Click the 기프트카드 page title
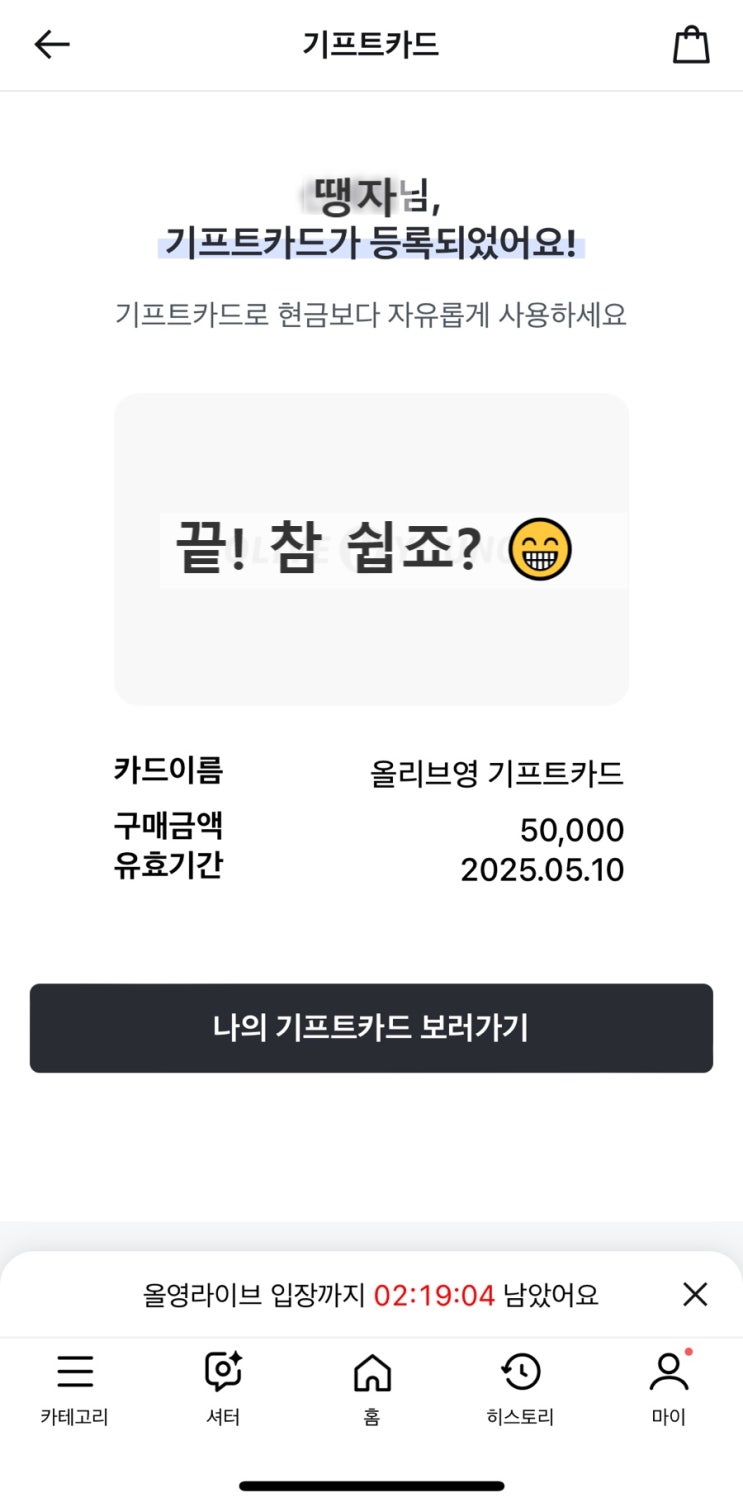The height and width of the screenshot is (1507, 743). click(x=371, y=45)
